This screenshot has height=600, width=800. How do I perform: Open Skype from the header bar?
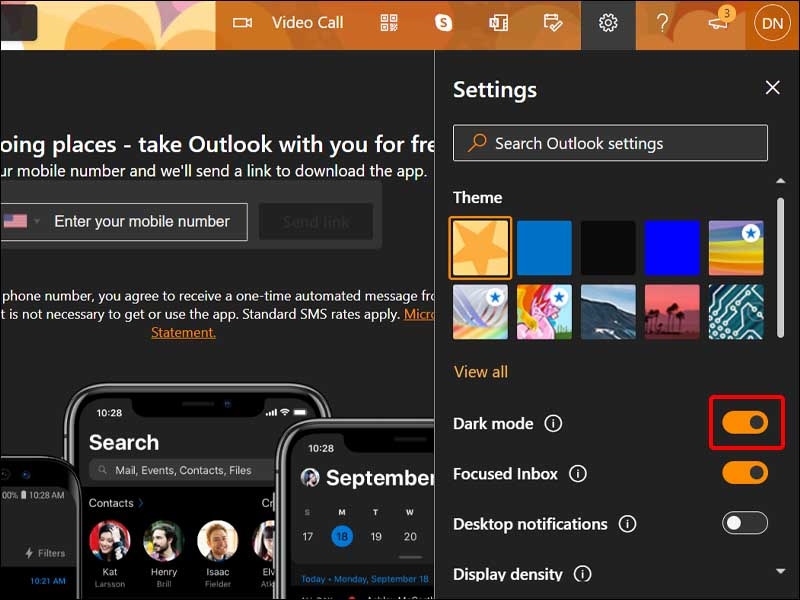click(x=443, y=23)
